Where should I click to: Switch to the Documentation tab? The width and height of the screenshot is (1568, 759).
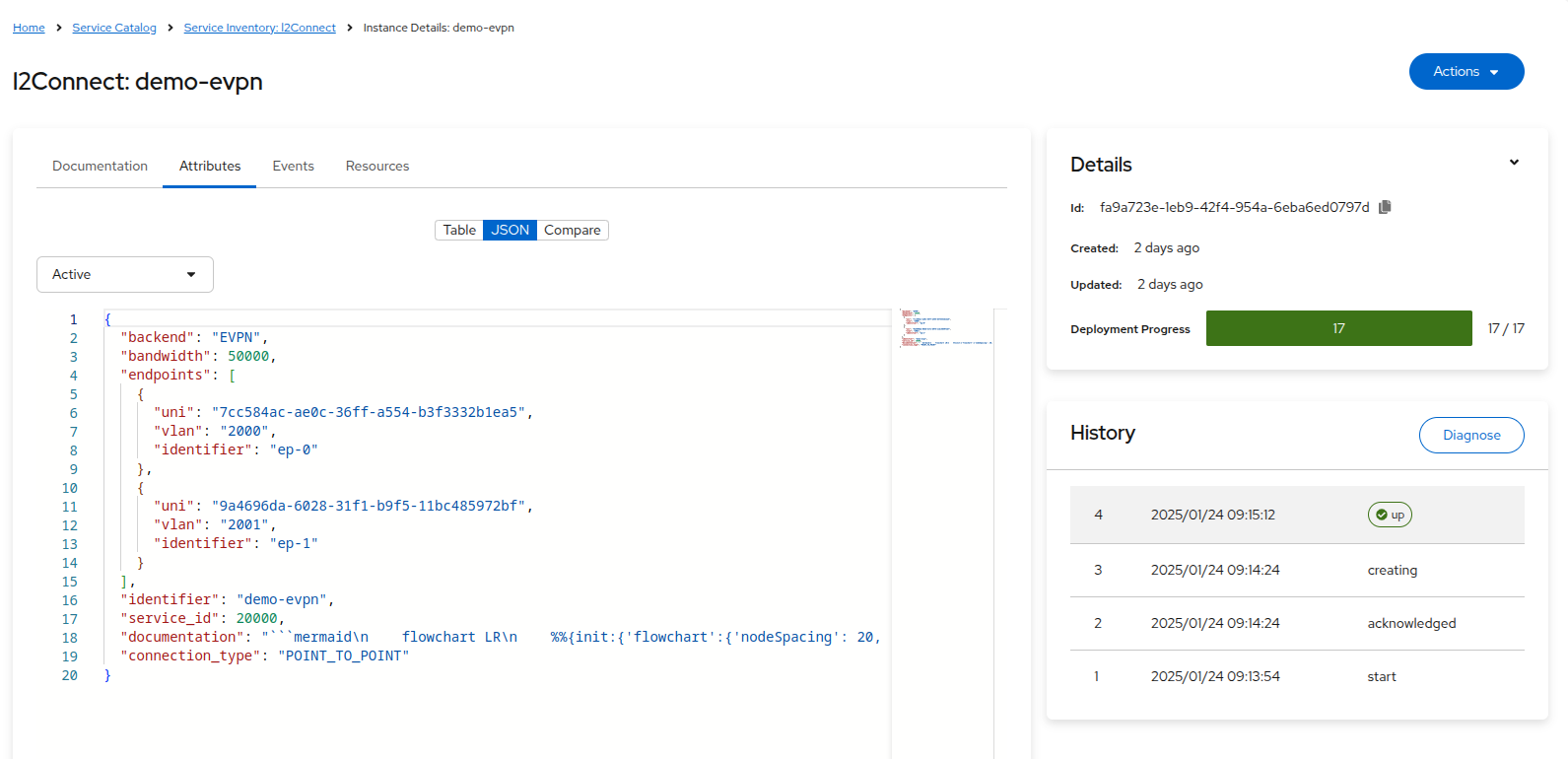pos(100,166)
